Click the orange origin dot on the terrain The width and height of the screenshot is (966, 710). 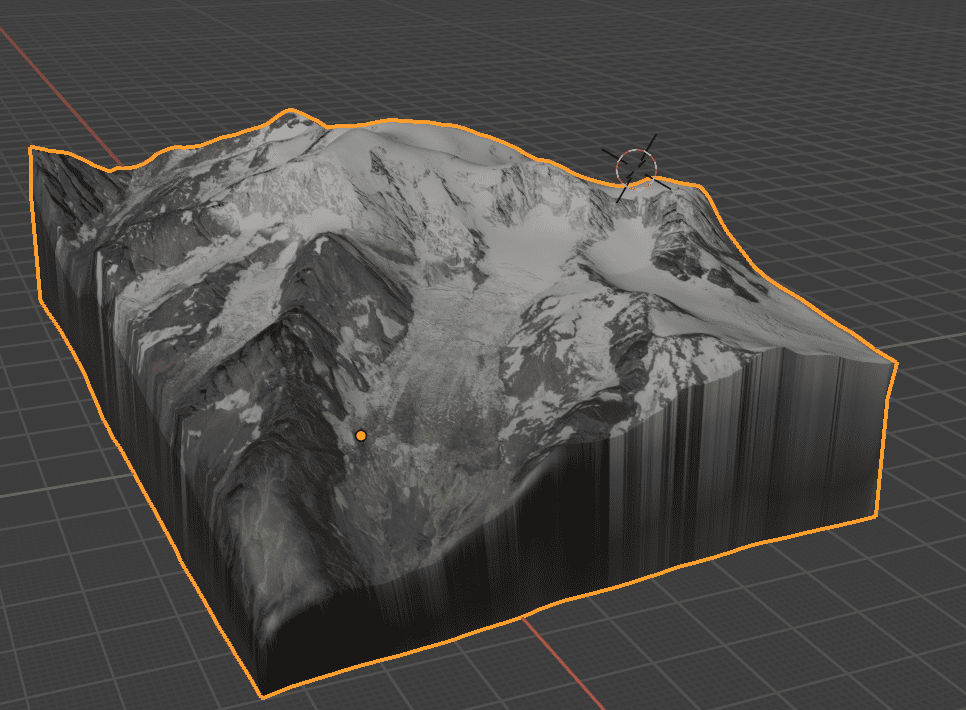click(361, 436)
